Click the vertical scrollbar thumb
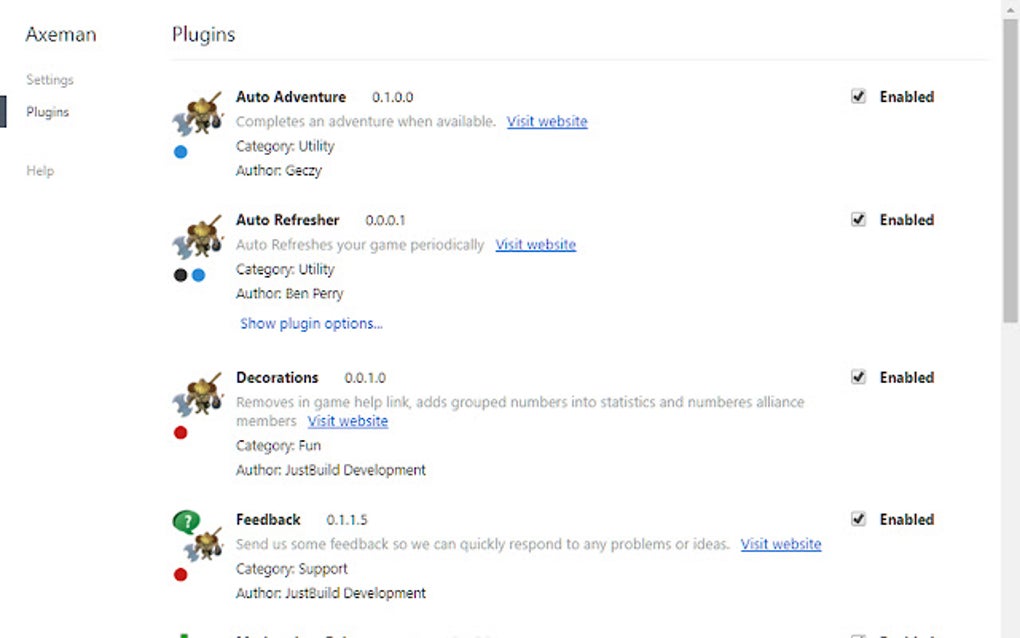Screen dimensions: 1020x638 click(x=1010, y=170)
